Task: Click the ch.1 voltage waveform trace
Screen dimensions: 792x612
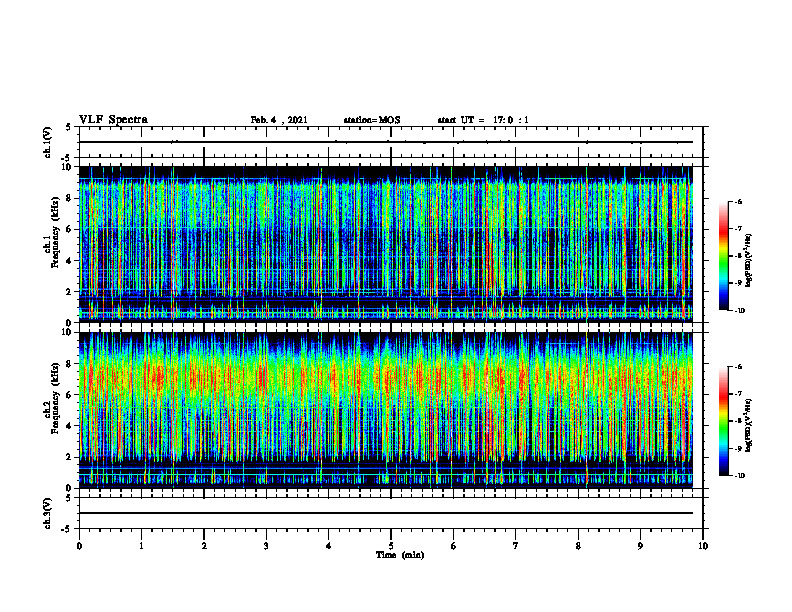Action: pyautogui.click(x=386, y=142)
